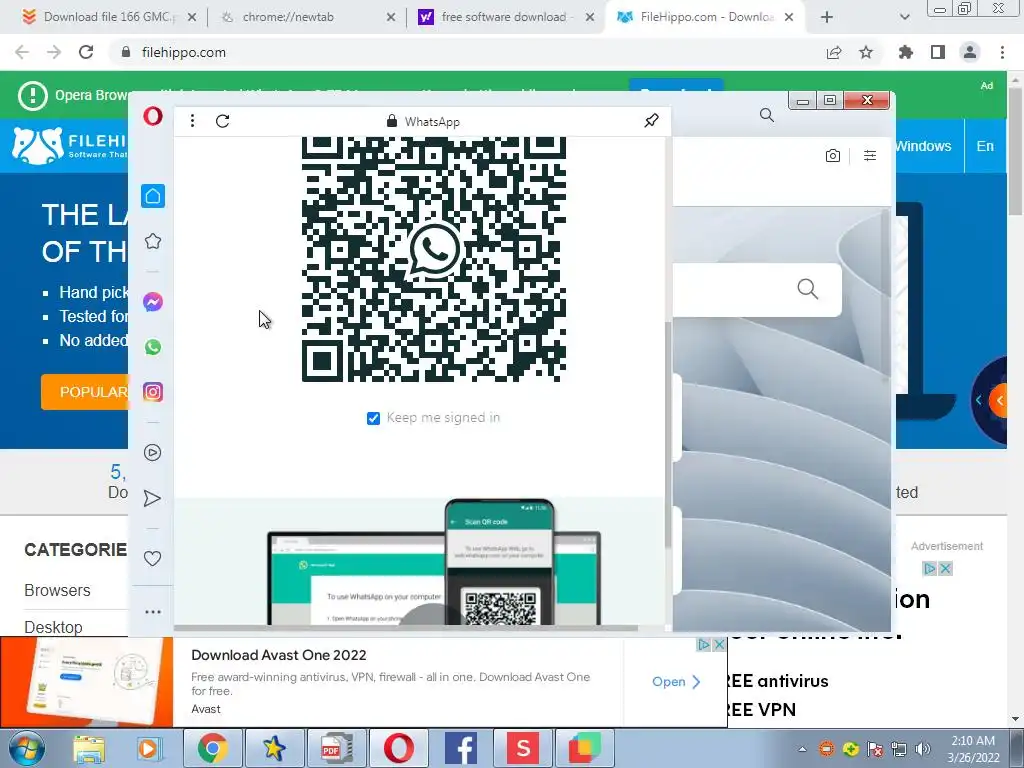Image resolution: width=1024 pixels, height=768 pixels.
Task: Open a new Chrome tab
Action: pos(827,18)
